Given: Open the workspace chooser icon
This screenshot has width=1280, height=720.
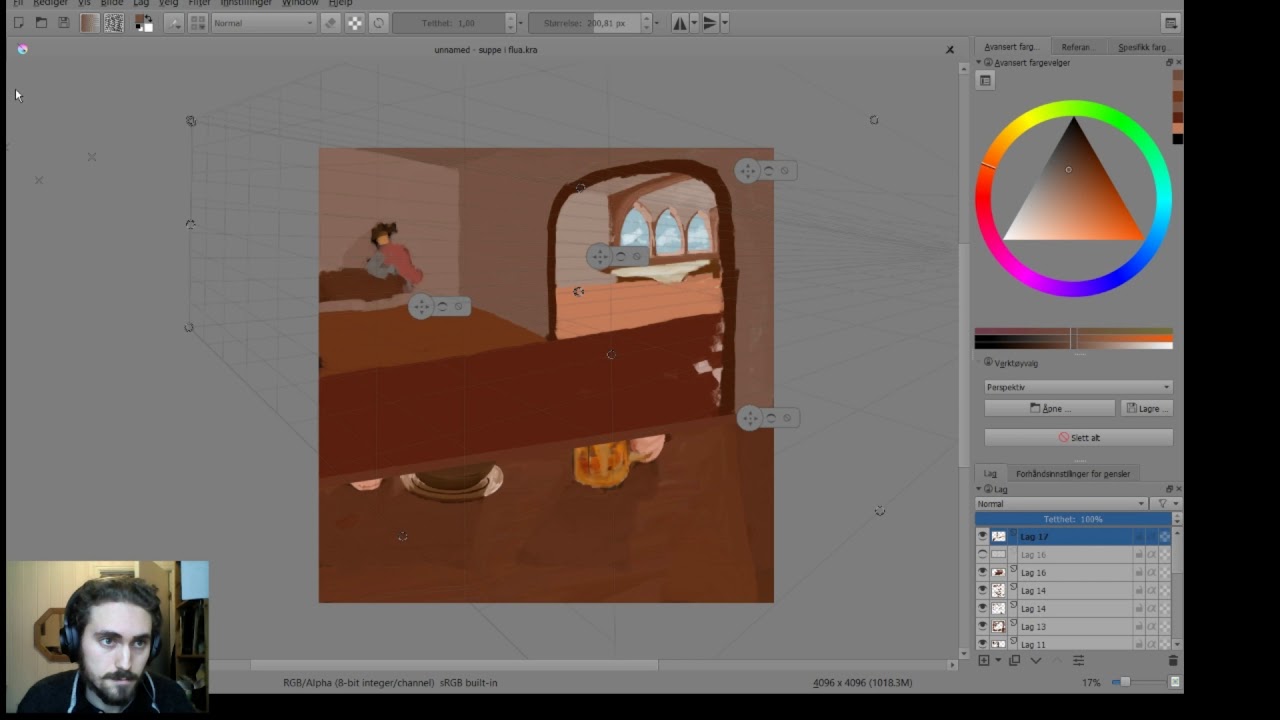Looking at the screenshot, I should [1170, 23].
